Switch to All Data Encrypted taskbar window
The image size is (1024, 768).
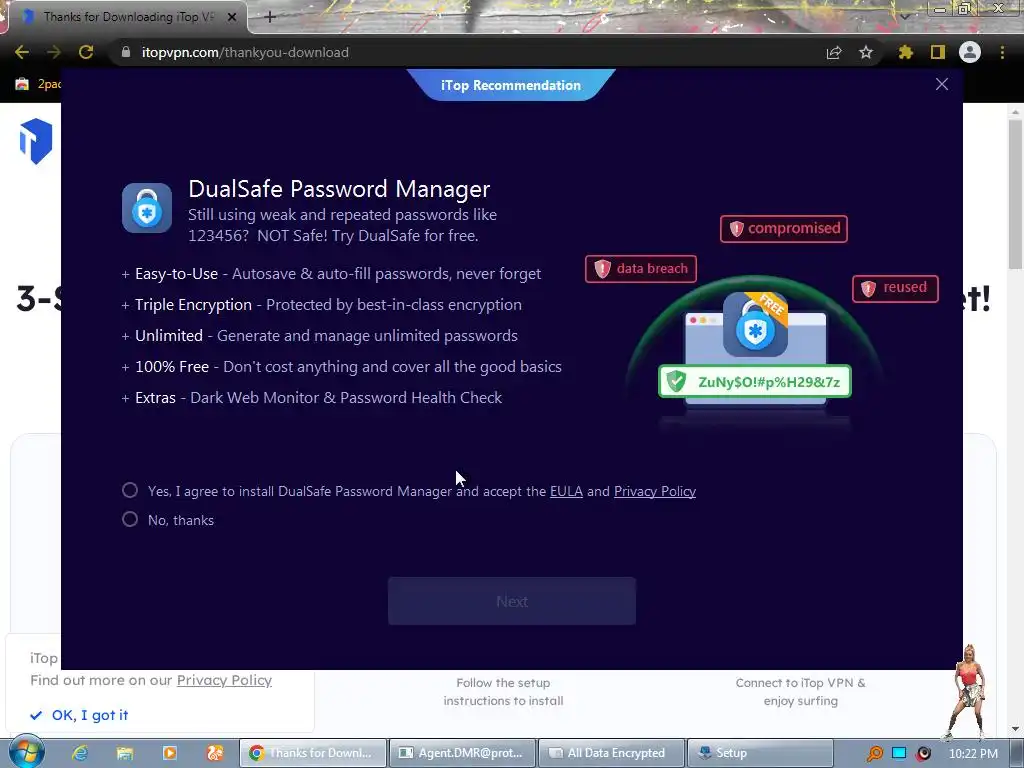(x=611, y=753)
